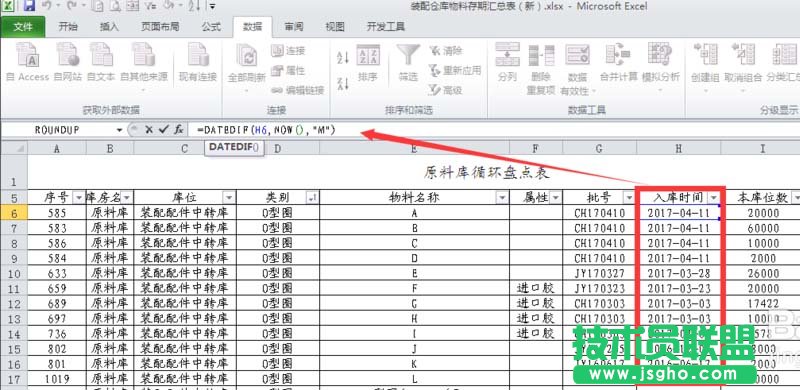
Task: Click the ROUNDUP name box
Action: coord(57,130)
